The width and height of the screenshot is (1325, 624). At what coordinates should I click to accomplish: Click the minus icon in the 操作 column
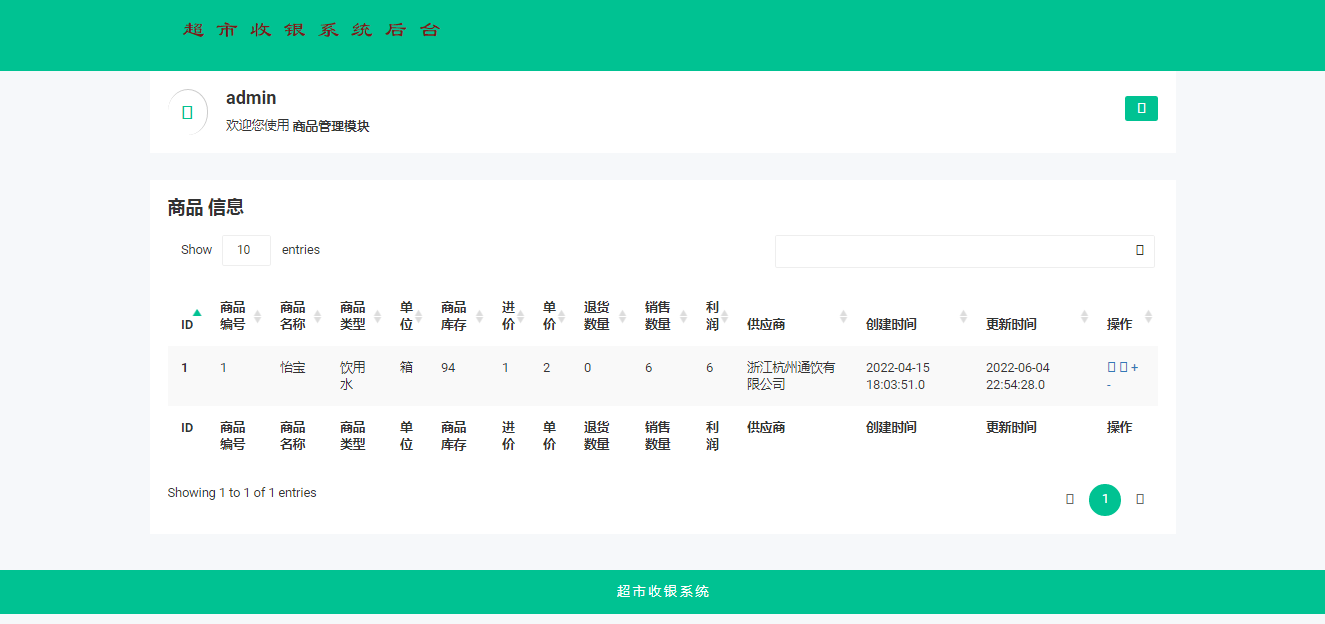tap(1109, 385)
